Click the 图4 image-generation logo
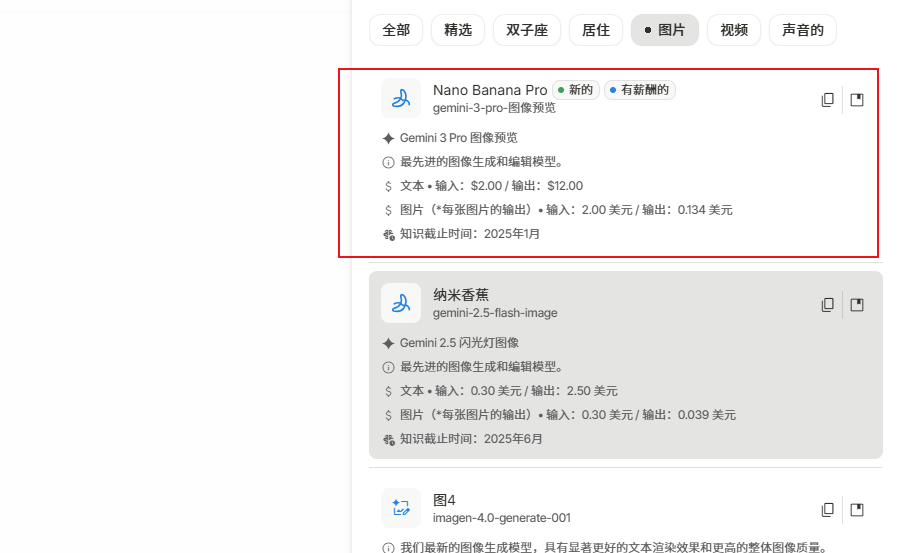 [x=401, y=508]
